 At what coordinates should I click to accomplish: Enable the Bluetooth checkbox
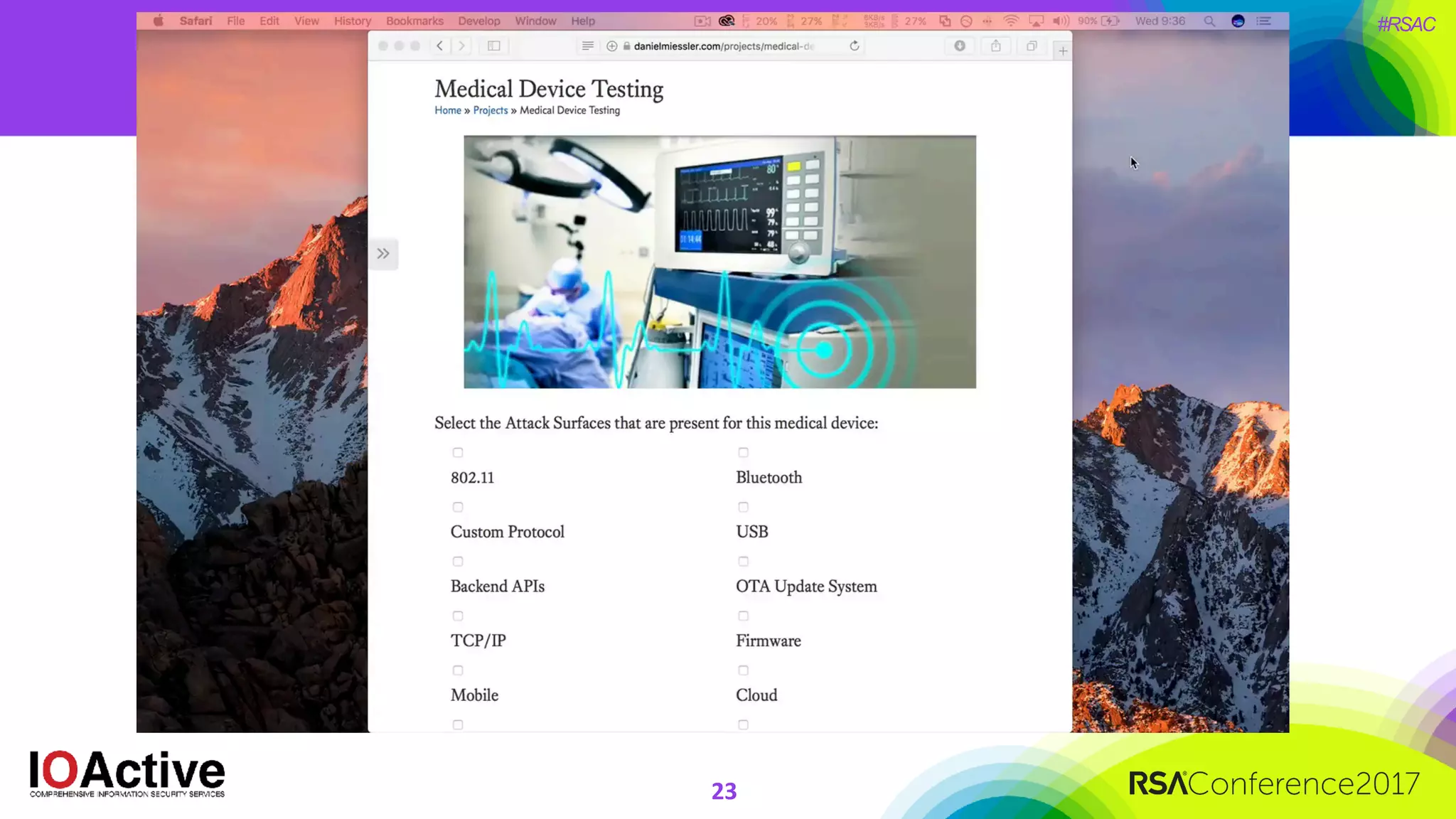point(743,453)
